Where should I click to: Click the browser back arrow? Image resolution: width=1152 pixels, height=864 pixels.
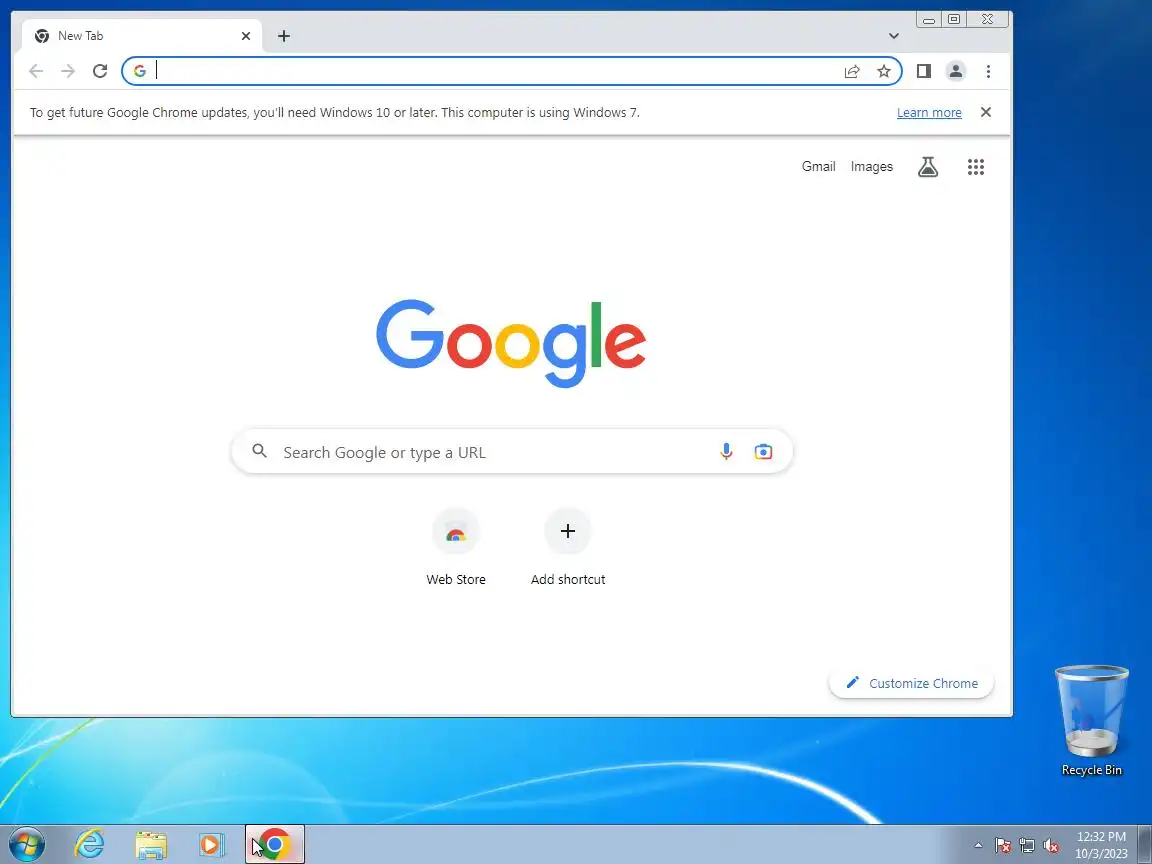[x=36, y=71]
